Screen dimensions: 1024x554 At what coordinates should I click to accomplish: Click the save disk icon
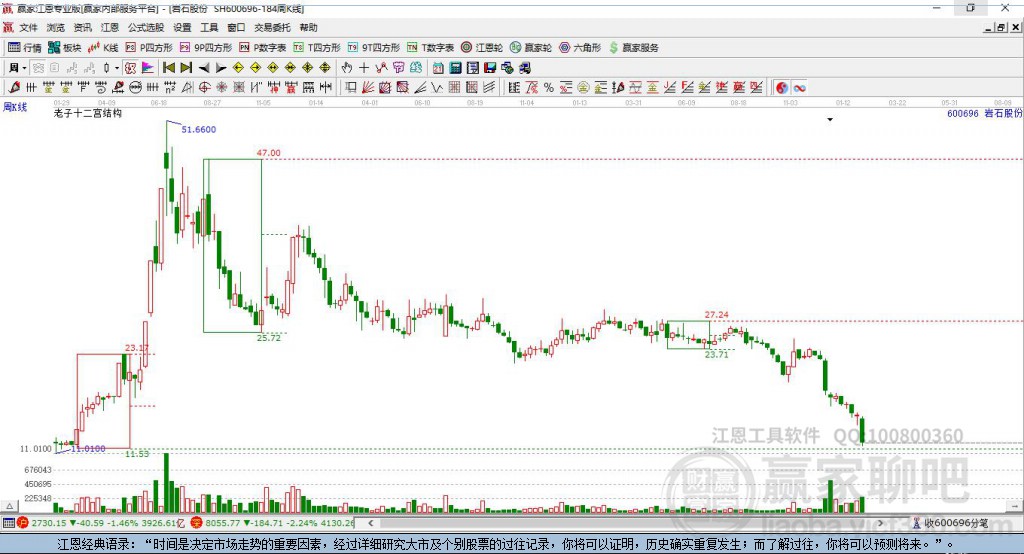pyautogui.click(x=490, y=68)
